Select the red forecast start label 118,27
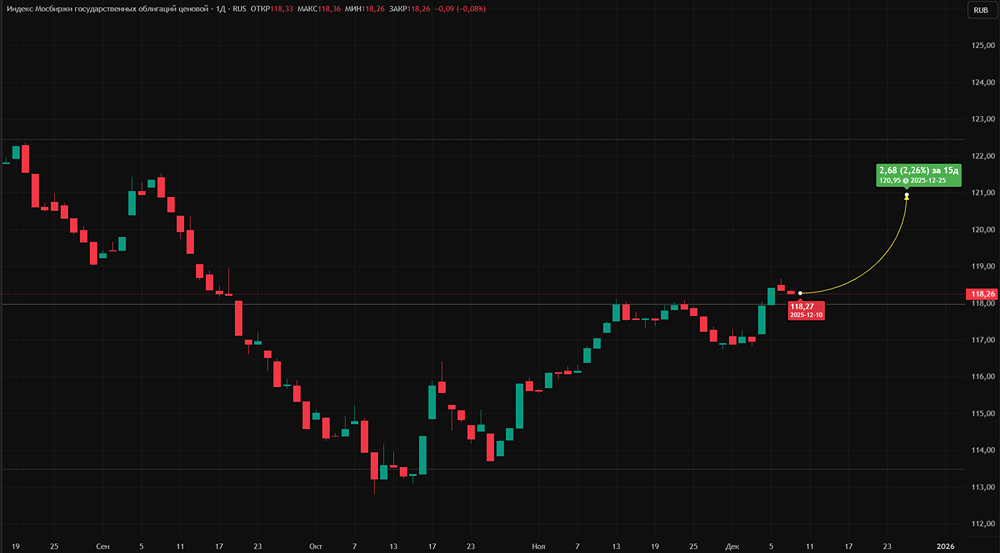Image resolution: width=1000 pixels, height=553 pixels. [806, 311]
